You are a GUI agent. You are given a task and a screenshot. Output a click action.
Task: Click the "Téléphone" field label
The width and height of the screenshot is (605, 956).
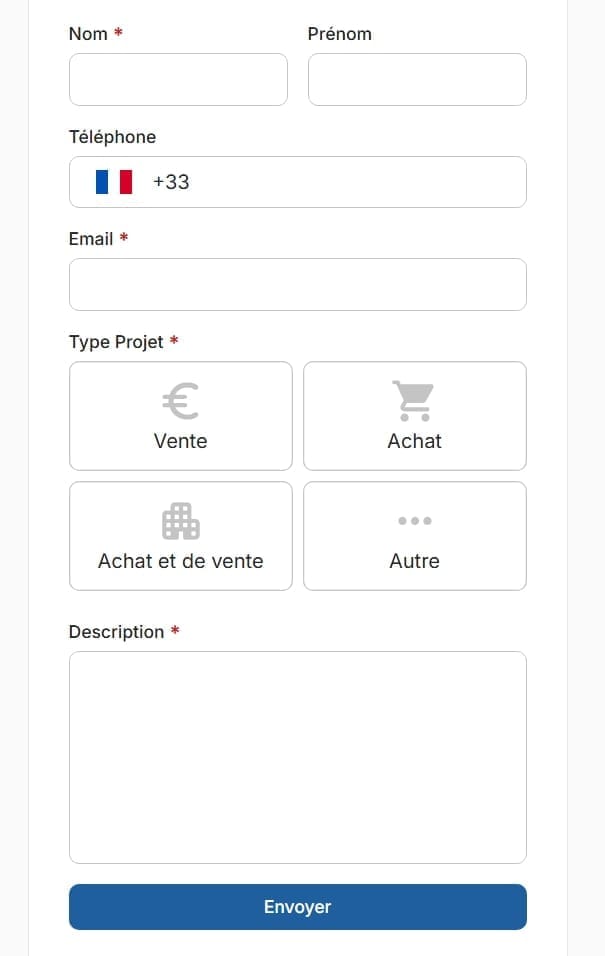[112, 137]
